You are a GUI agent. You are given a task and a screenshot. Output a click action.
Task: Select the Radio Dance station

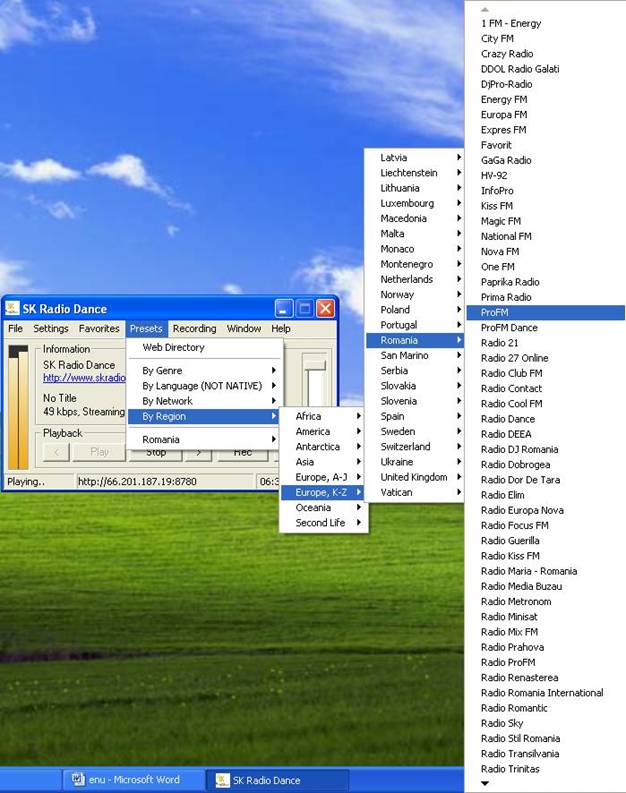(x=546, y=419)
